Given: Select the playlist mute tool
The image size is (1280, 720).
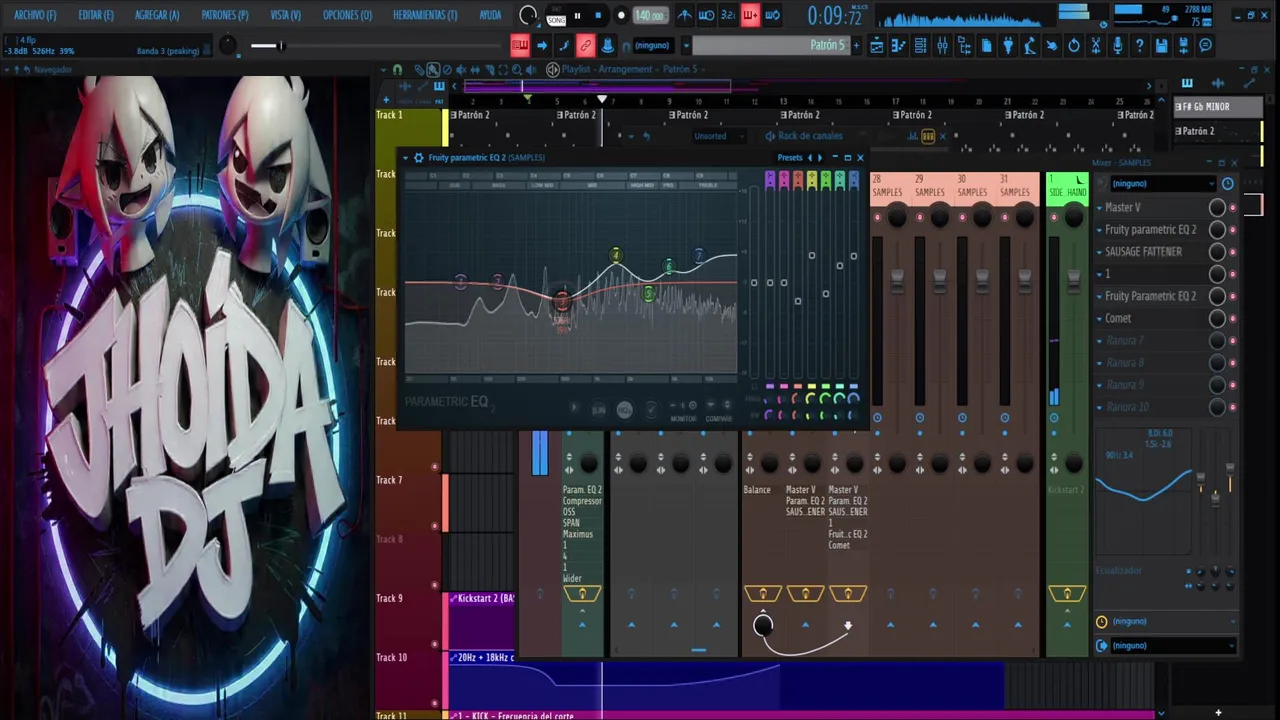Looking at the screenshot, I should pos(460,69).
